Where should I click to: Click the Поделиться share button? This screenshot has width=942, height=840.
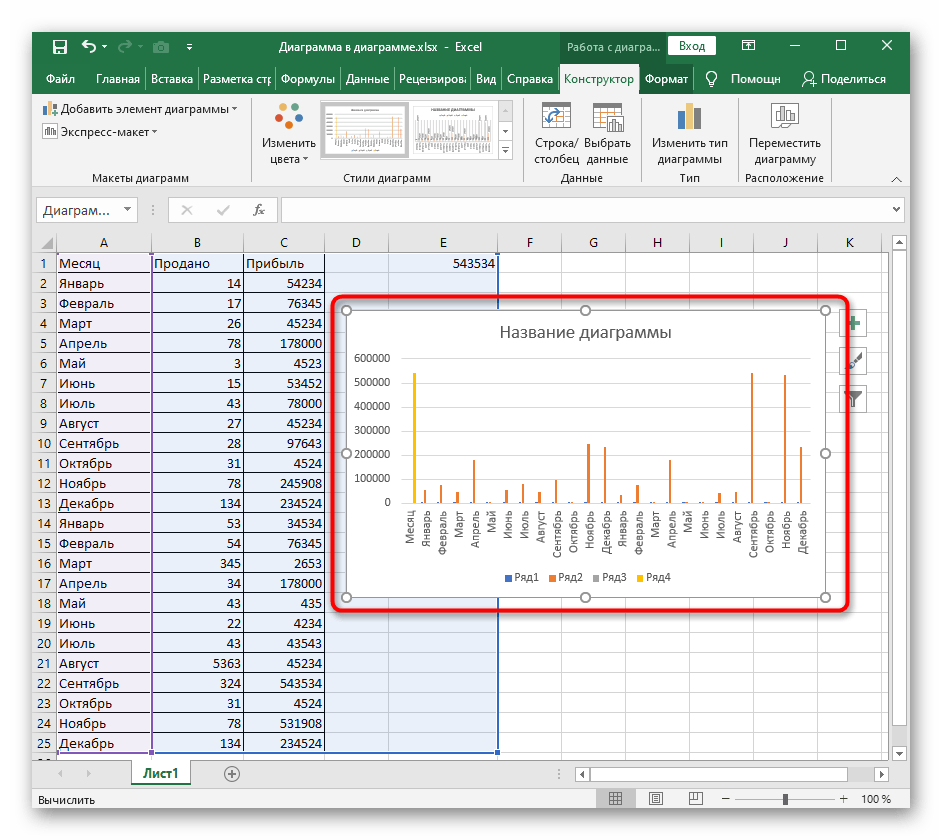tap(844, 79)
